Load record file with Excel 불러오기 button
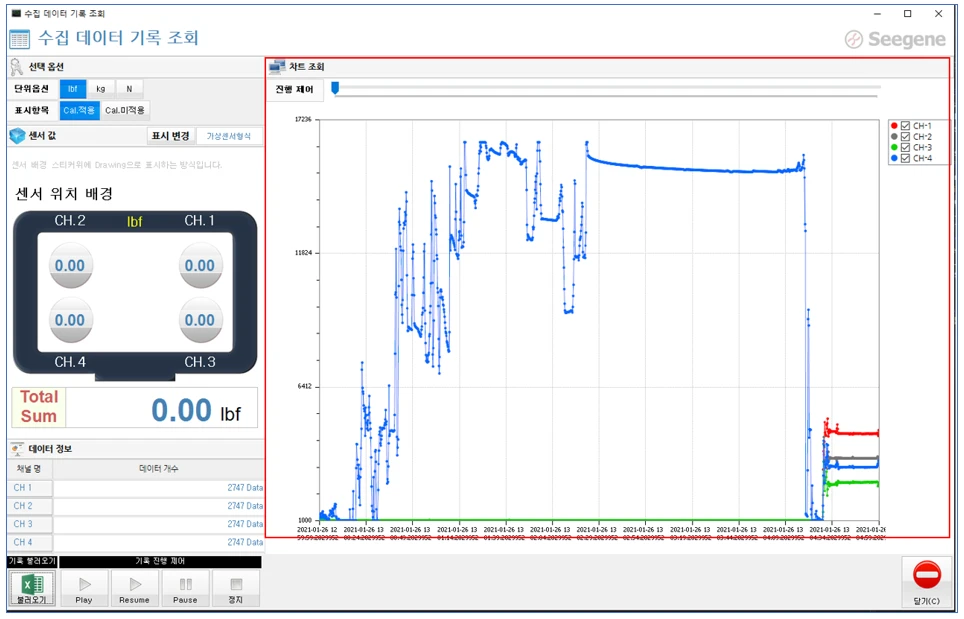964x619 pixels. pyautogui.click(x=32, y=588)
